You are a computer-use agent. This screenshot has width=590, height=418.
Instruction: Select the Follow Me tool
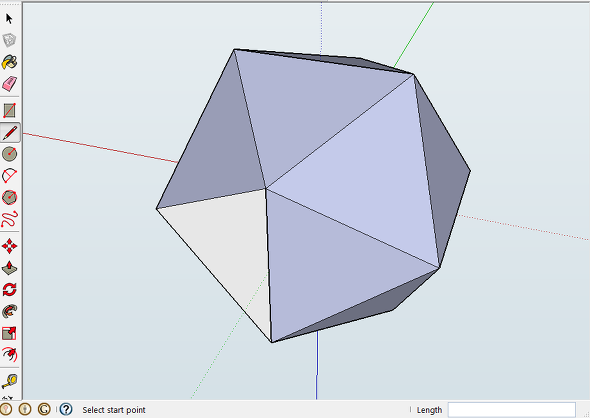[9, 312]
